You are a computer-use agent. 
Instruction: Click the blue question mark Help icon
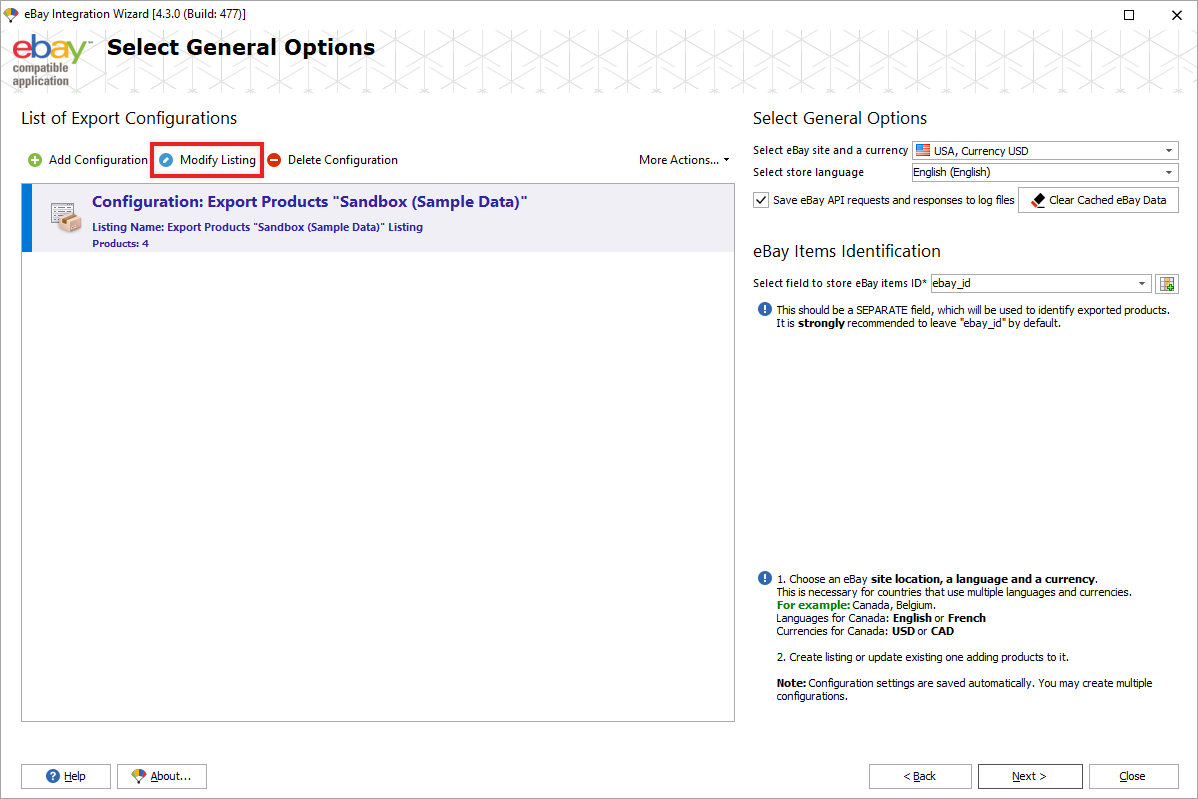(53, 776)
